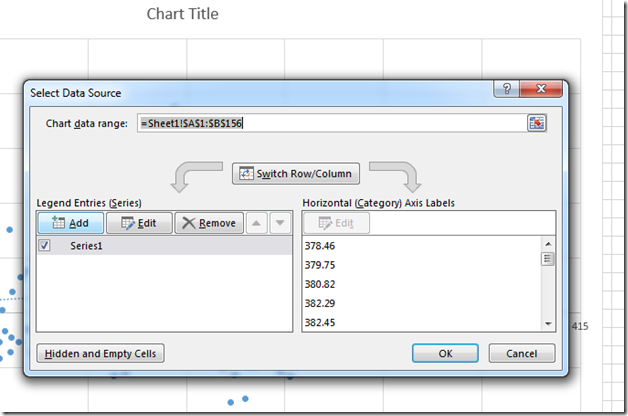Select Series1 in the legend entries list
Image resolution: width=628 pixels, height=416 pixels.
point(88,245)
